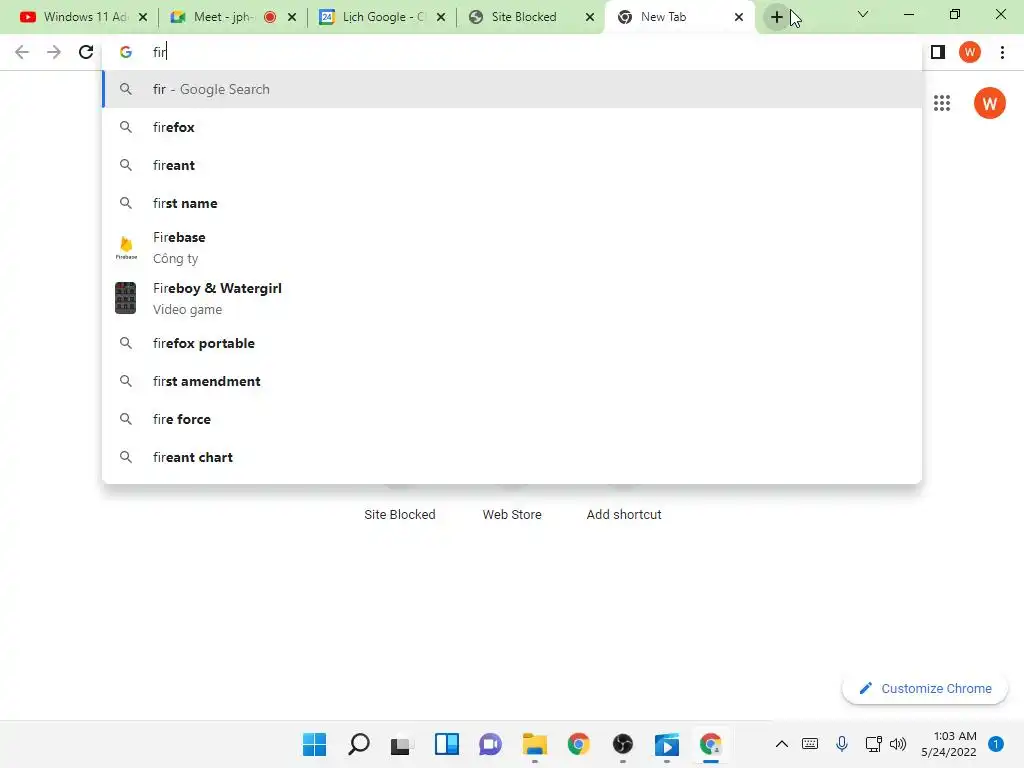
Task: Open network settings tray icon
Action: 873,744
